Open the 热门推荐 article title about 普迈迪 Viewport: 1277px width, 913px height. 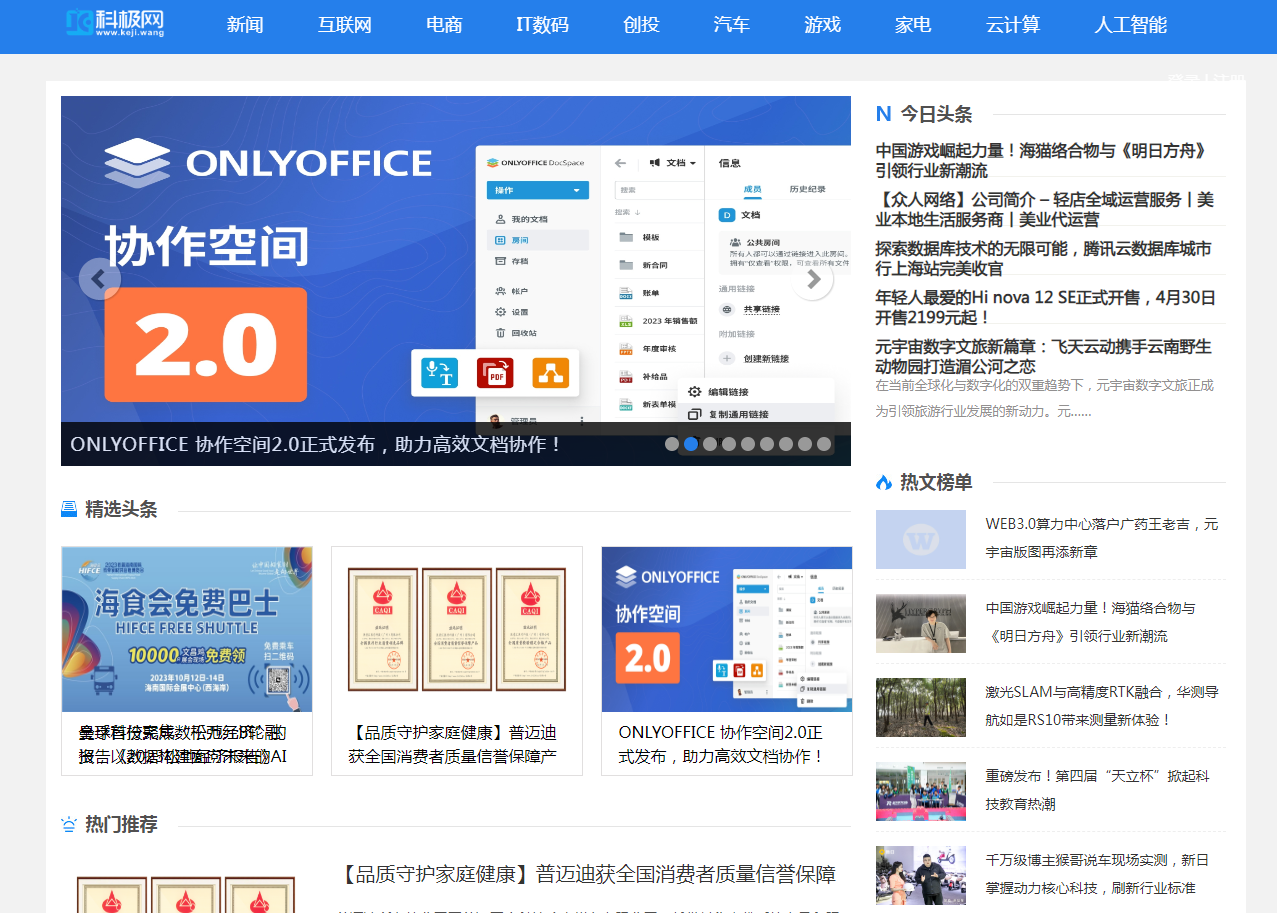click(x=587, y=875)
